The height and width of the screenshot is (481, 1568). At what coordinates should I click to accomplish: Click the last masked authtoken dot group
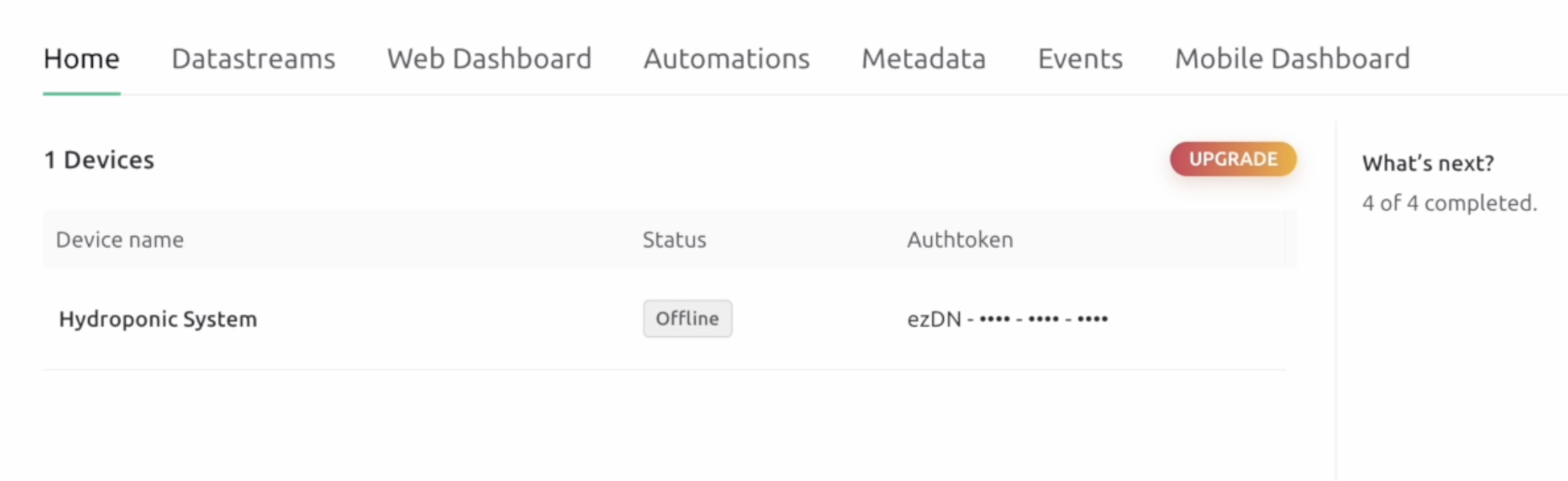tap(1092, 319)
